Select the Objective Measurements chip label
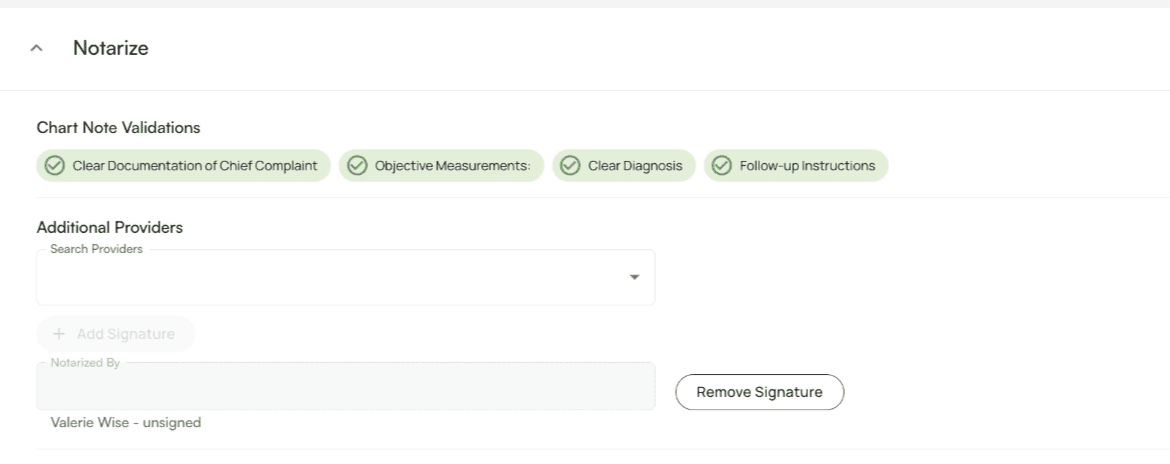Screen dimensions: 1170x464 [x=452, y=166]
